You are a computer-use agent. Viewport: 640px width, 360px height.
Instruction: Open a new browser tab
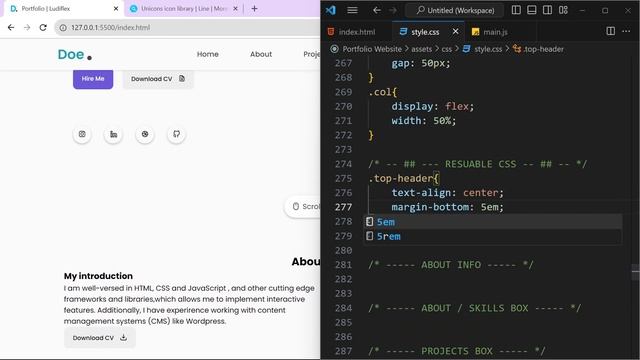click(254, 8)
